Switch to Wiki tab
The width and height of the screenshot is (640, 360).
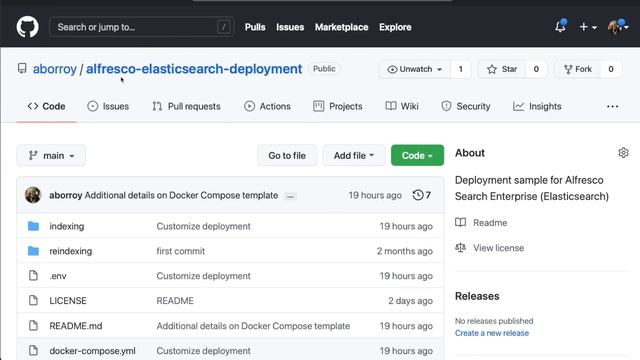point(402,106)
